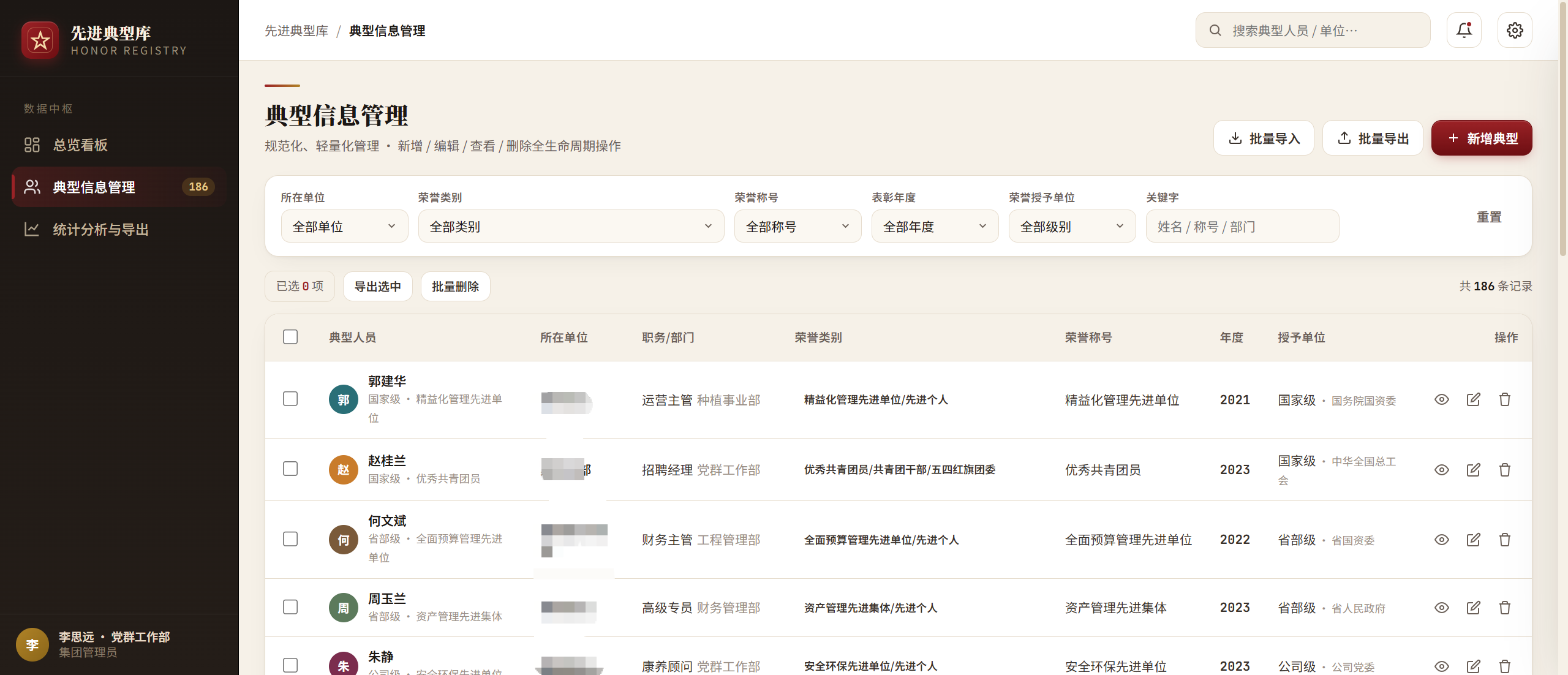The width and height of the screenshot is (1568, 675).
Task: Open the 全部年度 dropdown
Action: tap(935, 226)
